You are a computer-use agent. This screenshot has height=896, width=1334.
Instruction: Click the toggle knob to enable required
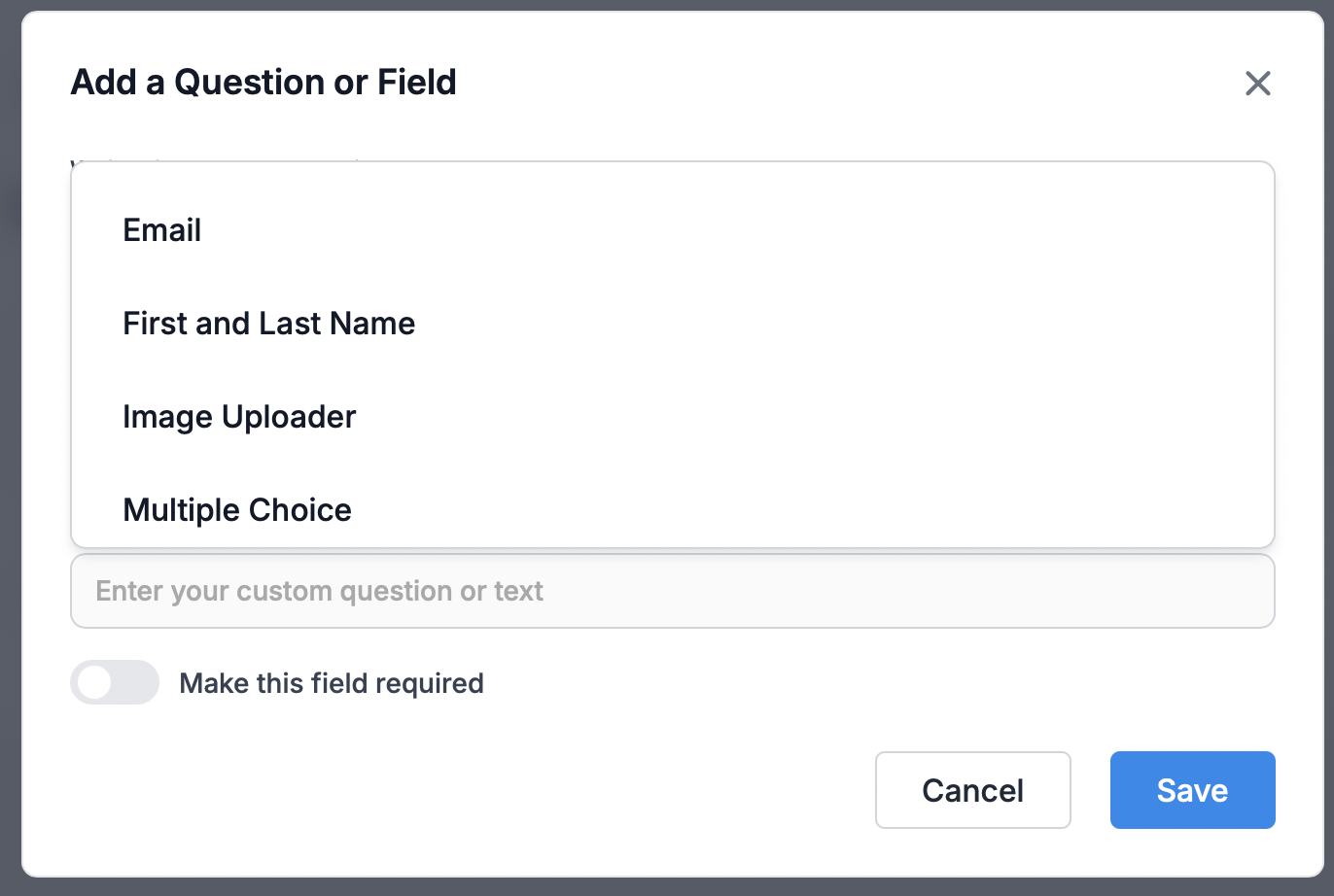[95, 682]
